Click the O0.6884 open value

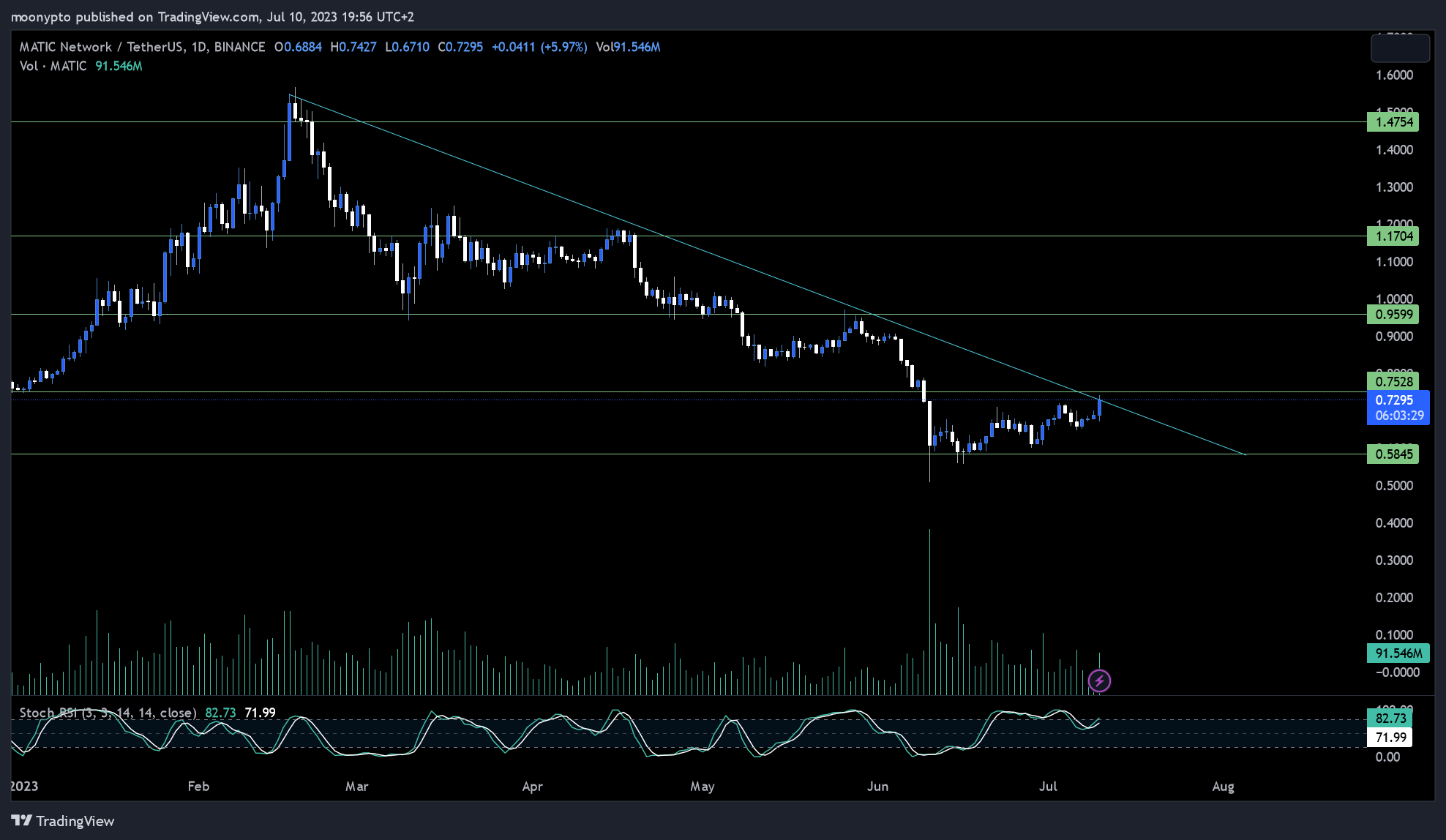click(x=299, y=47)
